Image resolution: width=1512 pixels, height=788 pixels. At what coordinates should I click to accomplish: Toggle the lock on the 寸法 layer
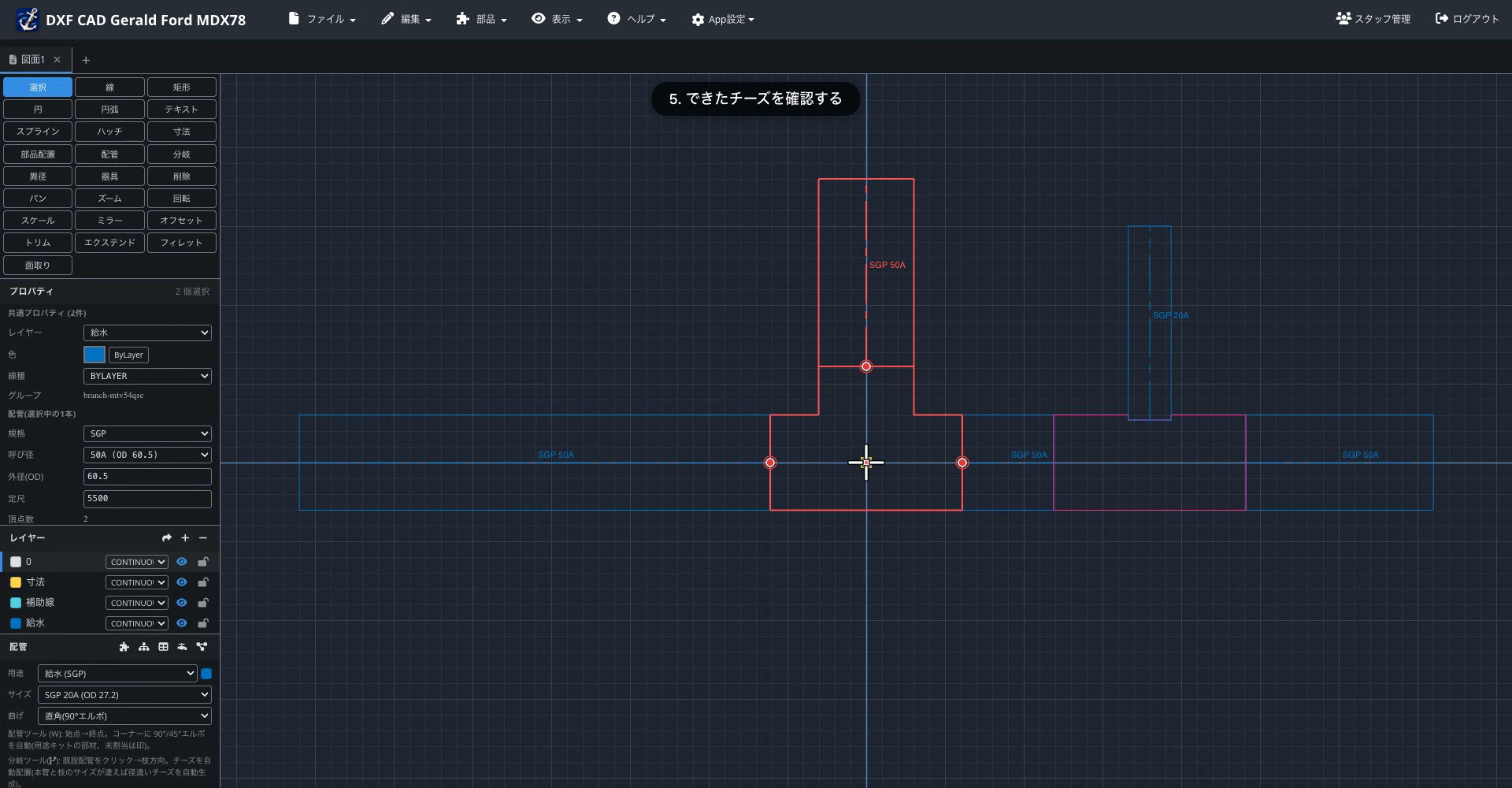[x=202, y=582]
